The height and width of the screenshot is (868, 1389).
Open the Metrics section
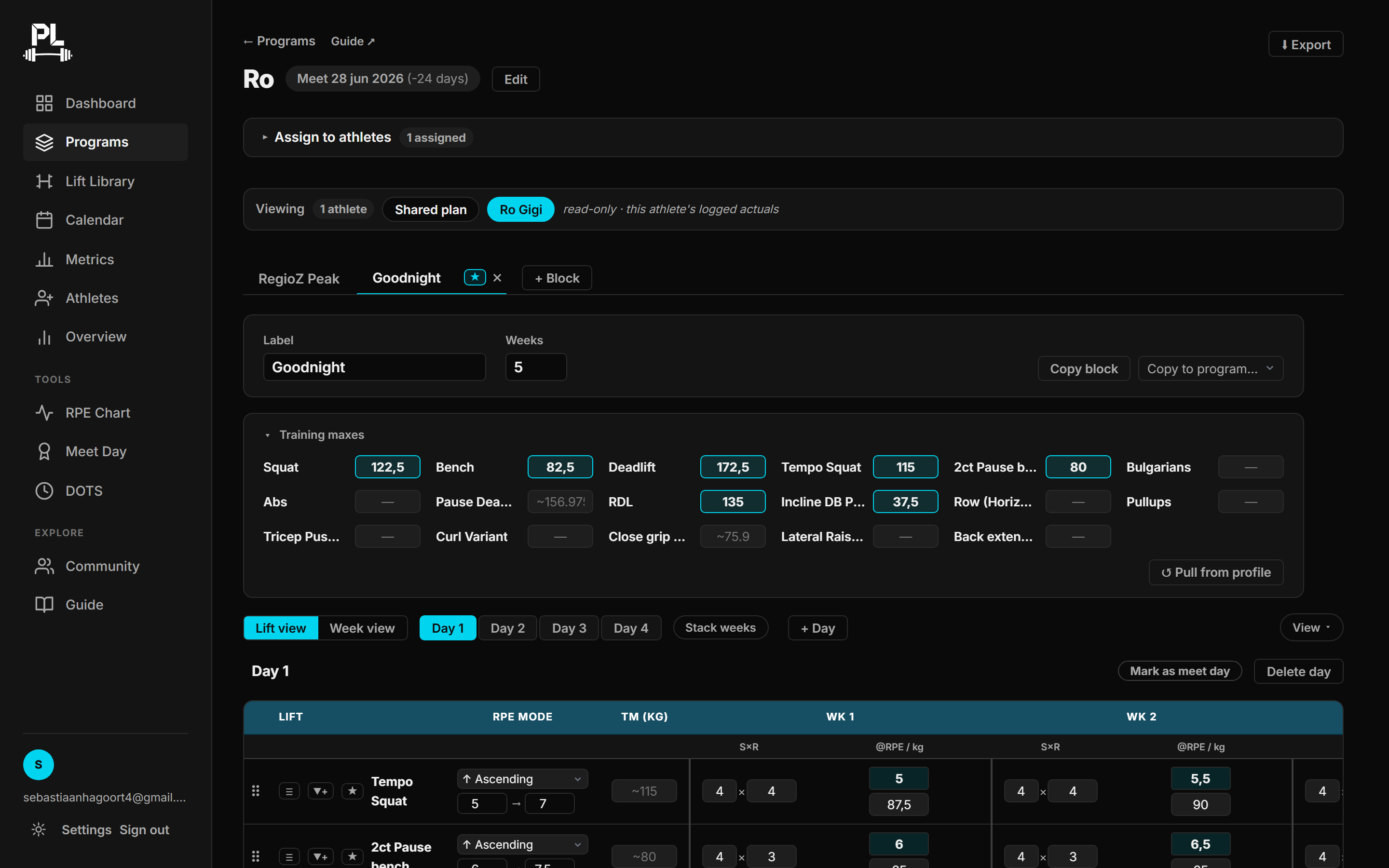105,259
